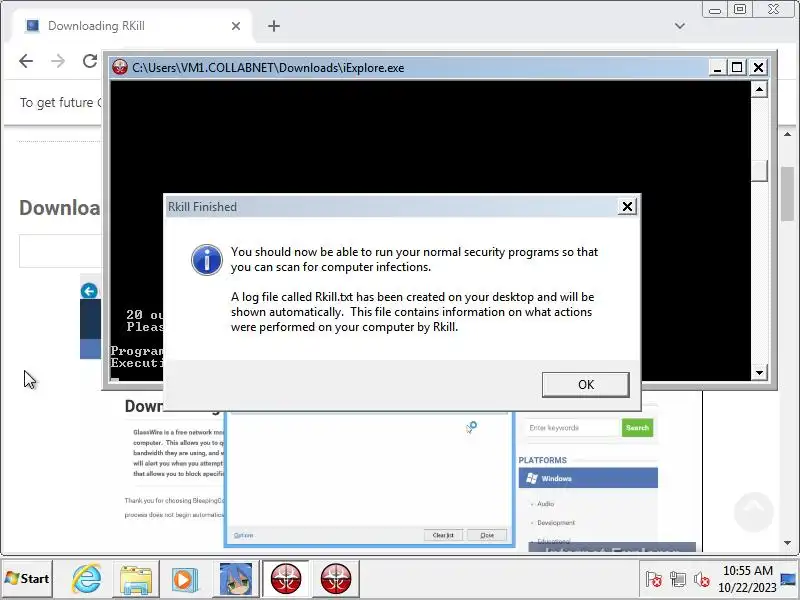Close the Downloading RKill tab
Screen dimensions: 800x600
[236, 26]
